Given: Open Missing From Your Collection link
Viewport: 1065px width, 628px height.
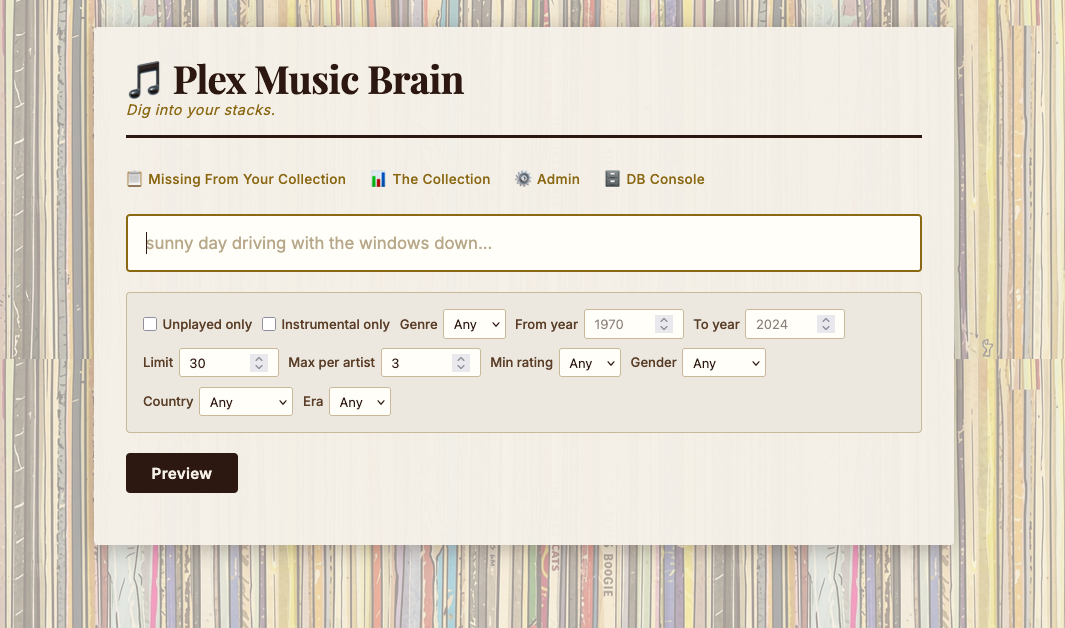Looking at the screenshot, I should (247, 179).
